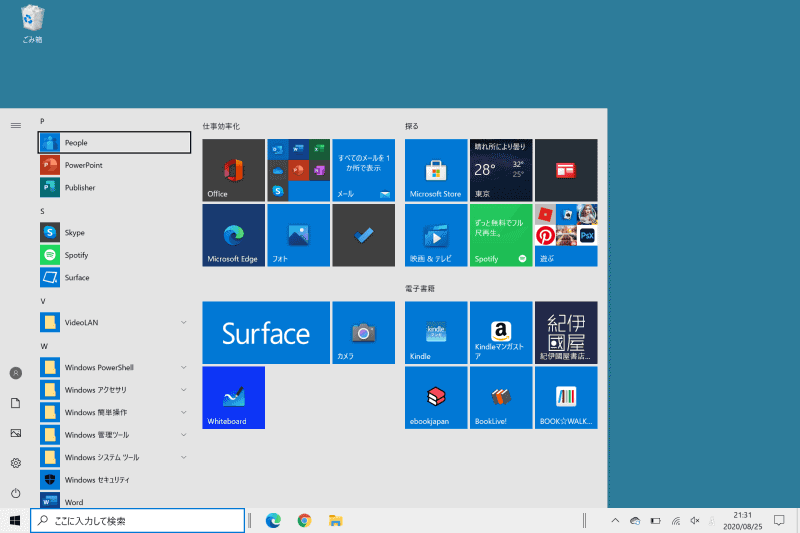The image size is (800, 533).
Task: Open Settings gear in Start sidebar
Action: pos(16,463)
